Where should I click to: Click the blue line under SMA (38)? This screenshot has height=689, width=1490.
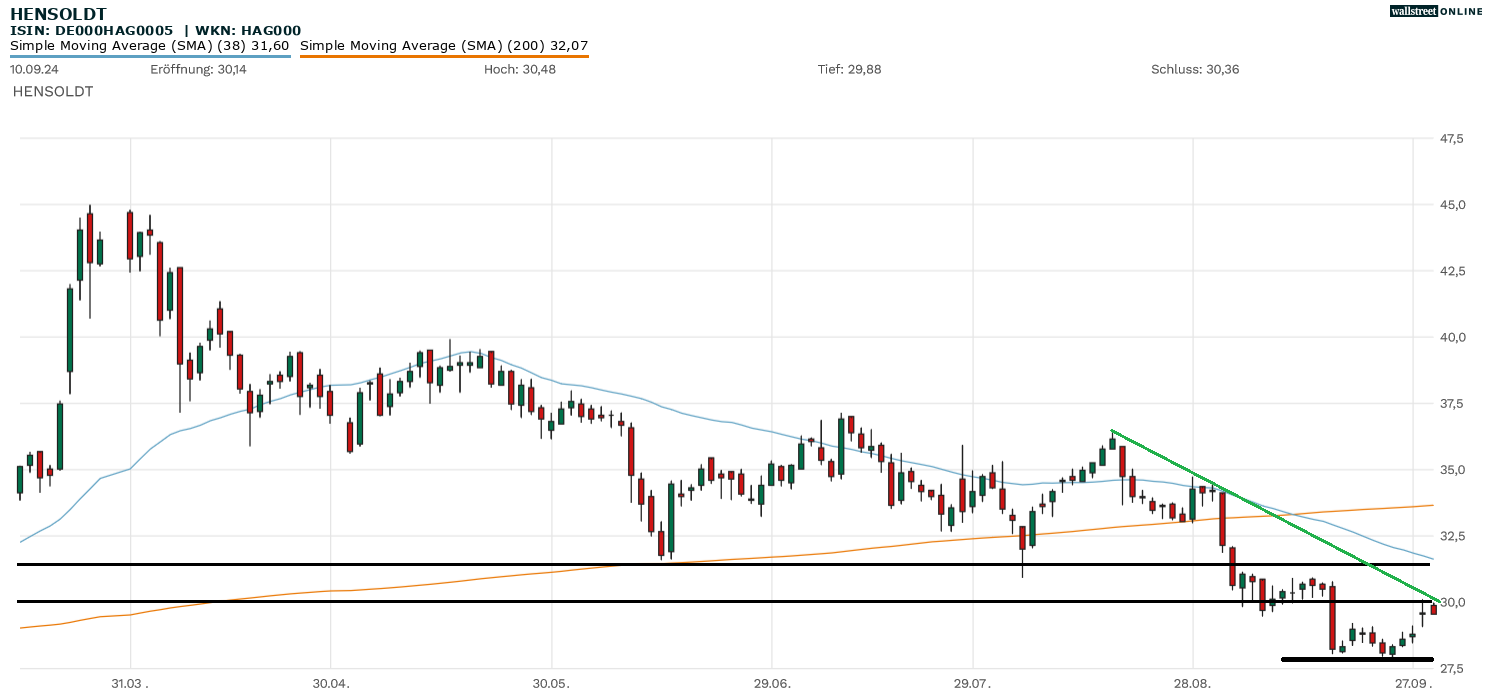tap(150, 56)
